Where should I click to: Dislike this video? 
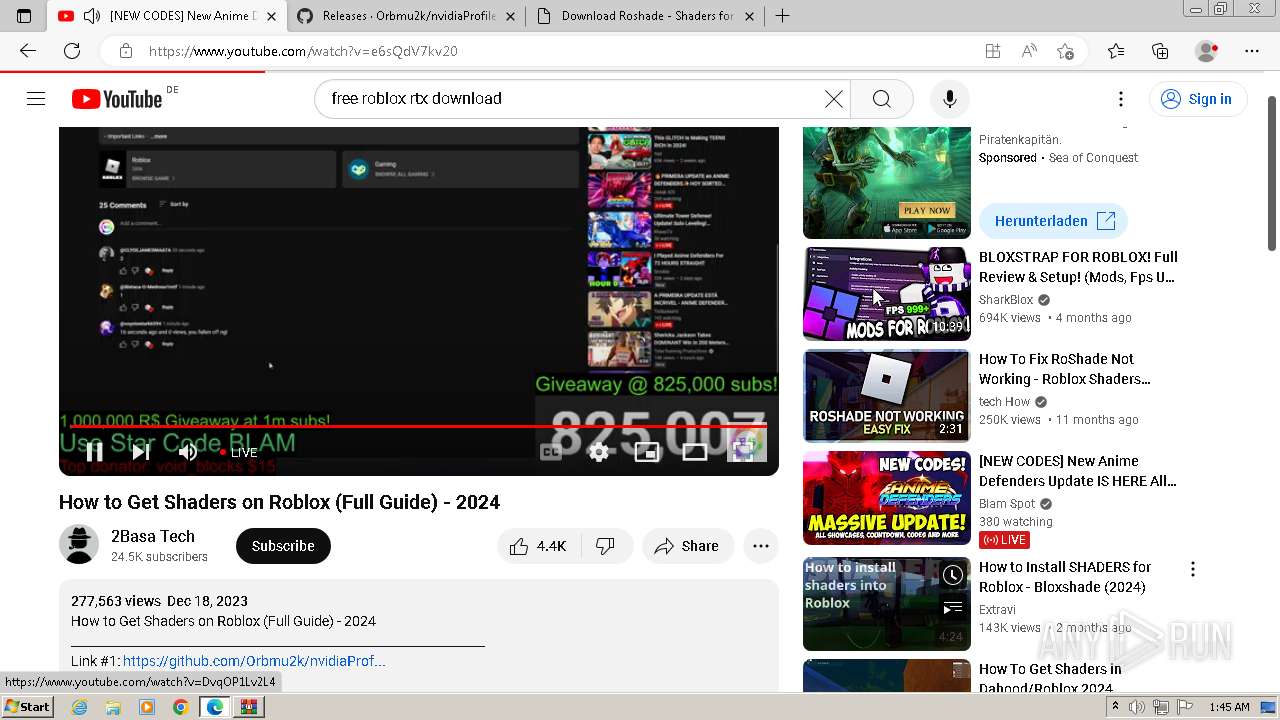click(605, 546)
